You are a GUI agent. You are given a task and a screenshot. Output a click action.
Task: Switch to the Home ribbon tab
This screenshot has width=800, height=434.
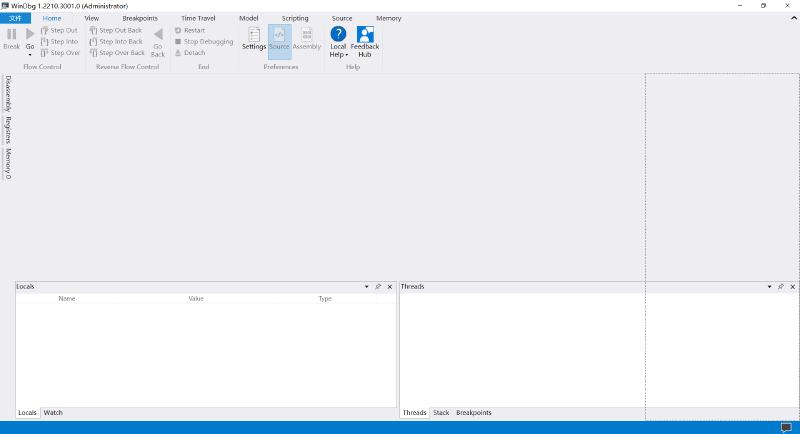point(52,18)
